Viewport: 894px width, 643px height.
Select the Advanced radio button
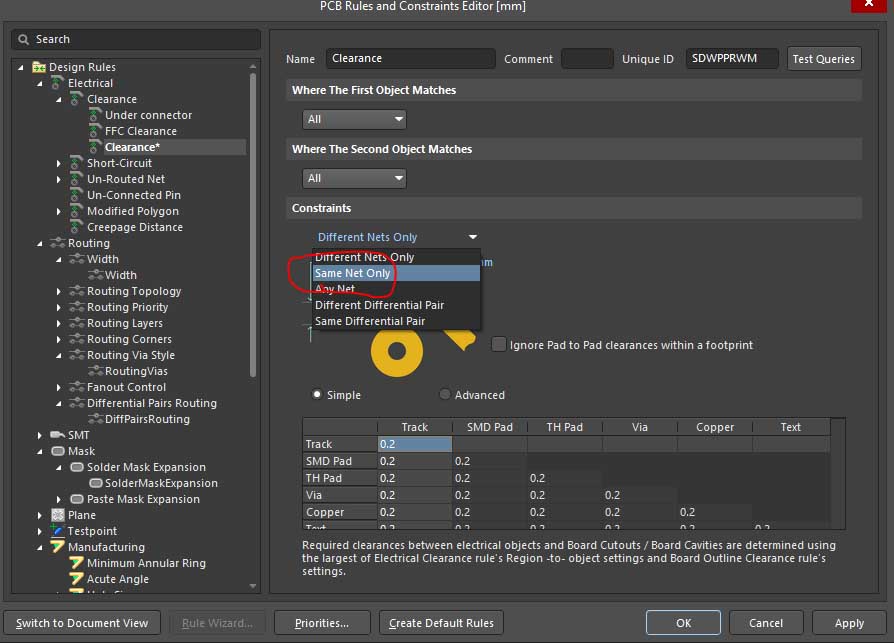[445, 395]
